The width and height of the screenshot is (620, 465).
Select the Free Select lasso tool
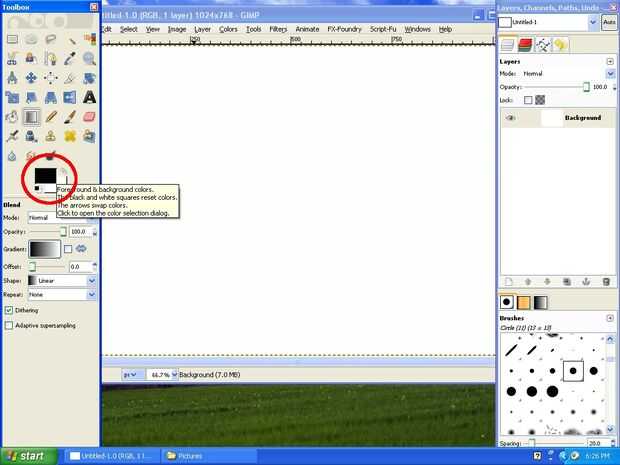[51, 39]
